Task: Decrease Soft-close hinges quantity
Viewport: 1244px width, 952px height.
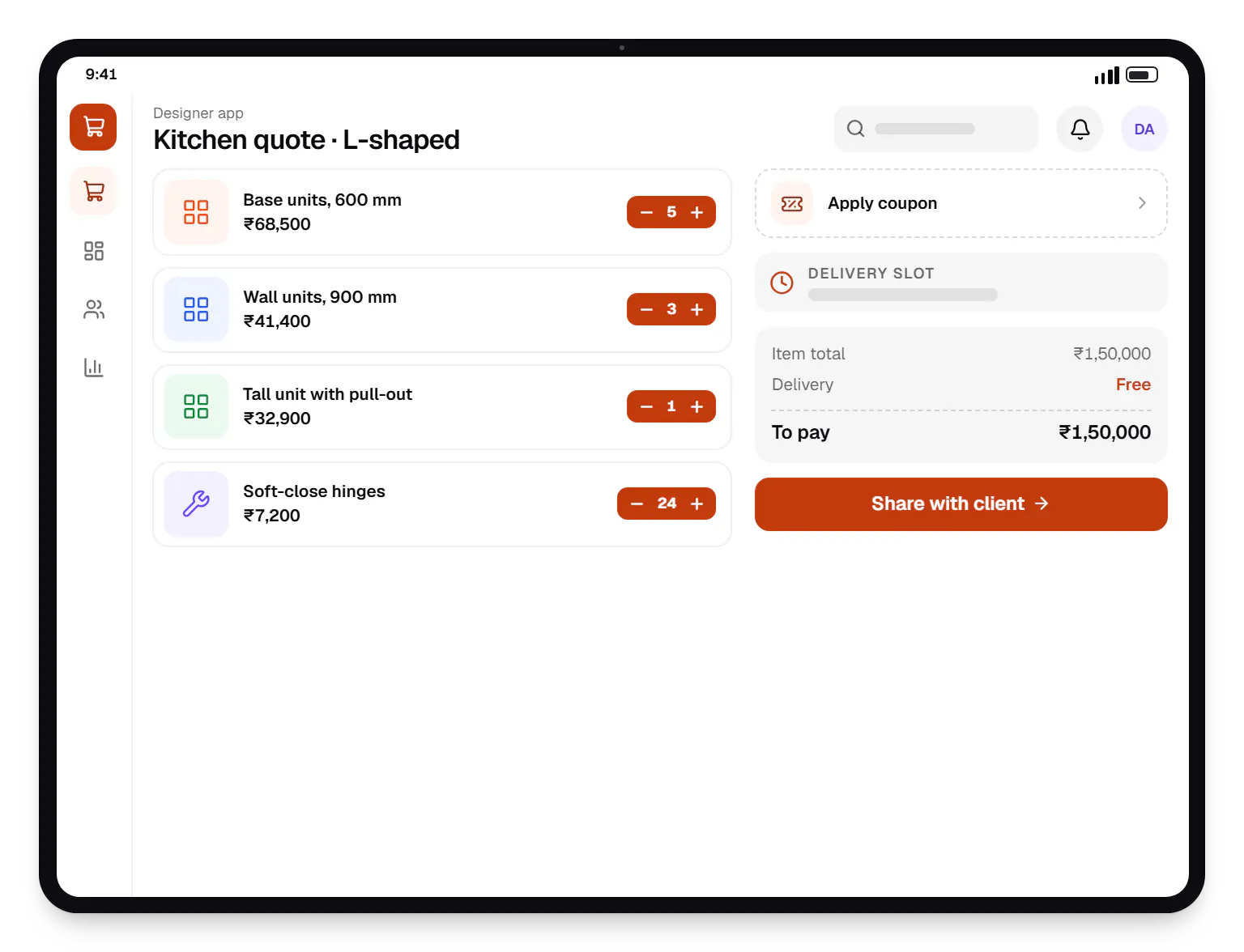Action: tap(637, 504)
